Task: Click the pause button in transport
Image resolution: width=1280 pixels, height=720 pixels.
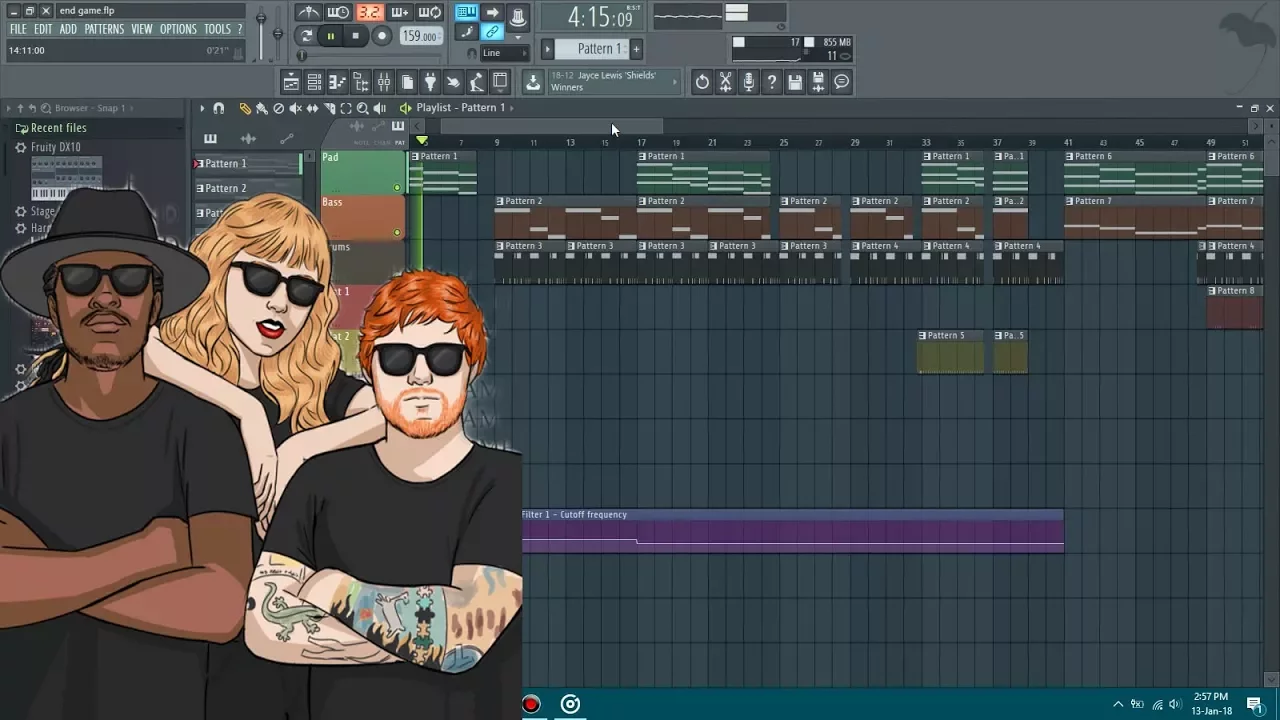Action: pos(331,36)
